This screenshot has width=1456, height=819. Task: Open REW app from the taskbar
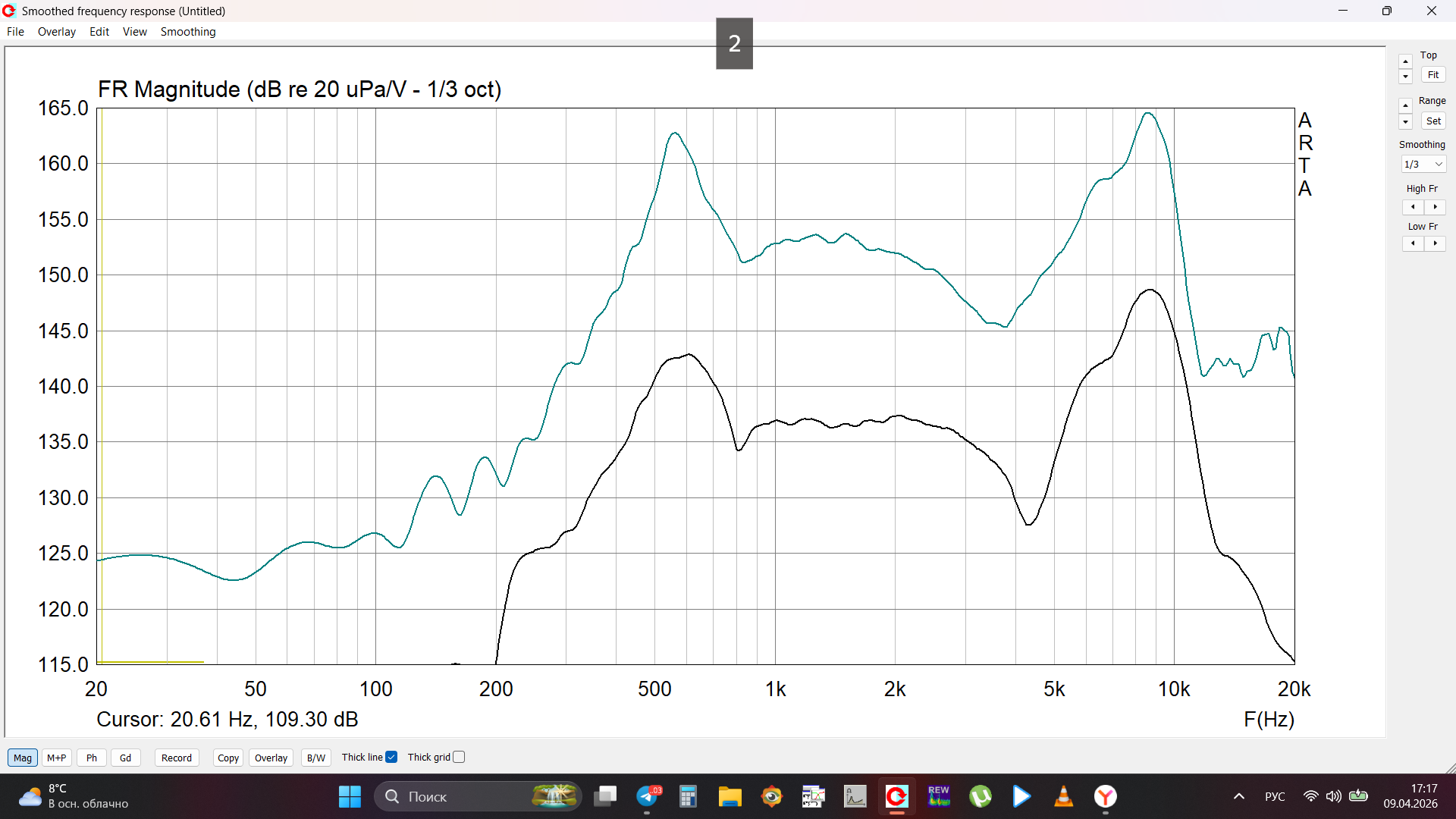939,796
